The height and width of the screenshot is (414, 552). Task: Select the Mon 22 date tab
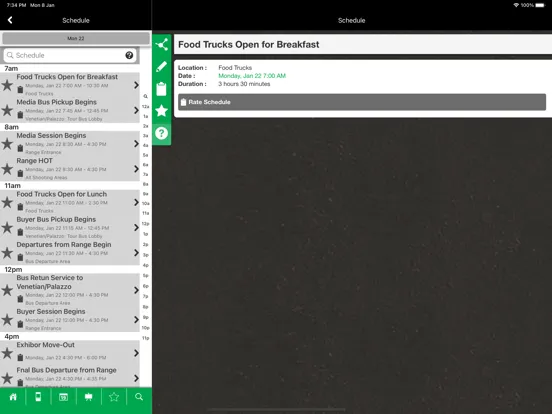click(76, 38)
